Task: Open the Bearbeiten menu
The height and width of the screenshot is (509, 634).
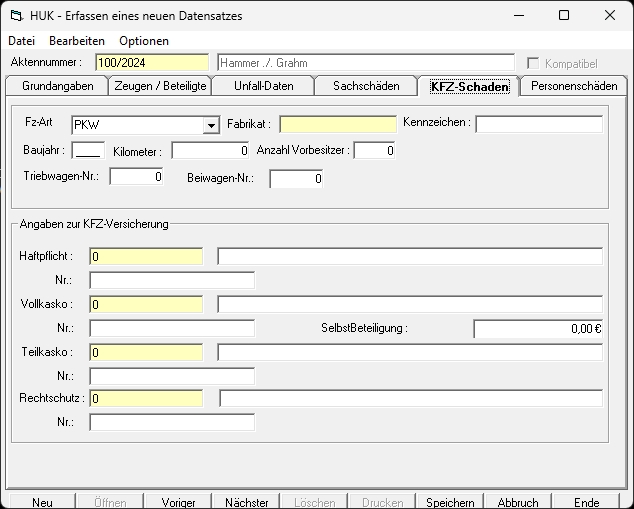Action: 77,41
